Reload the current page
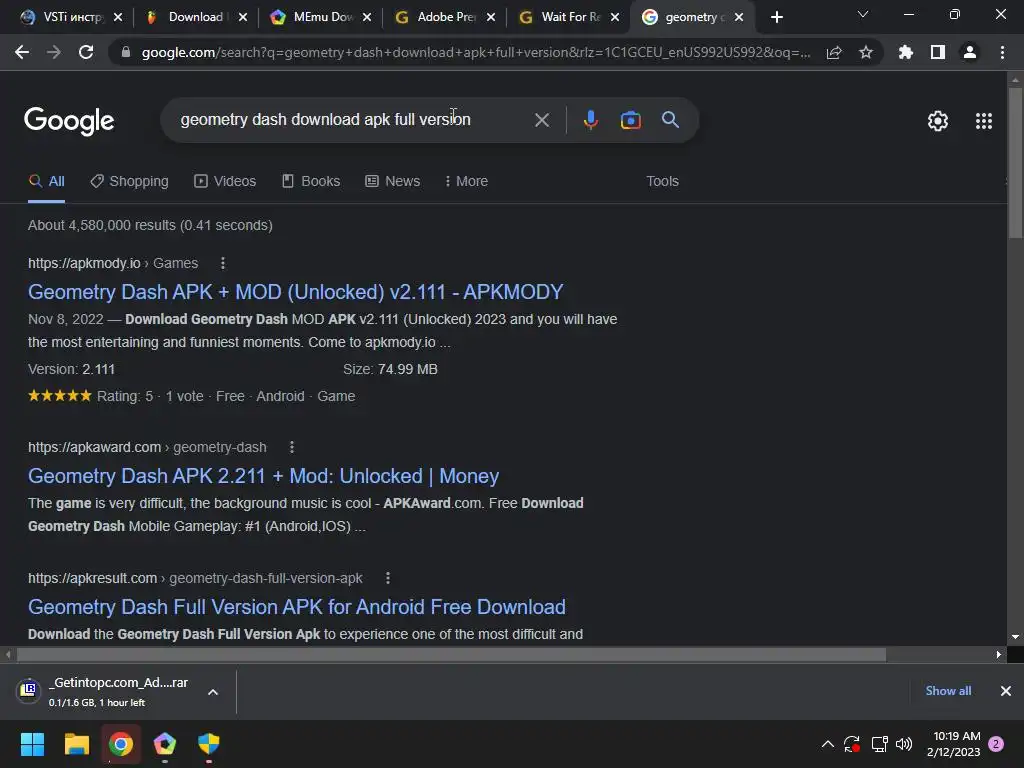The height and width of the screenshot is (768, 1024). pos(86,52)
